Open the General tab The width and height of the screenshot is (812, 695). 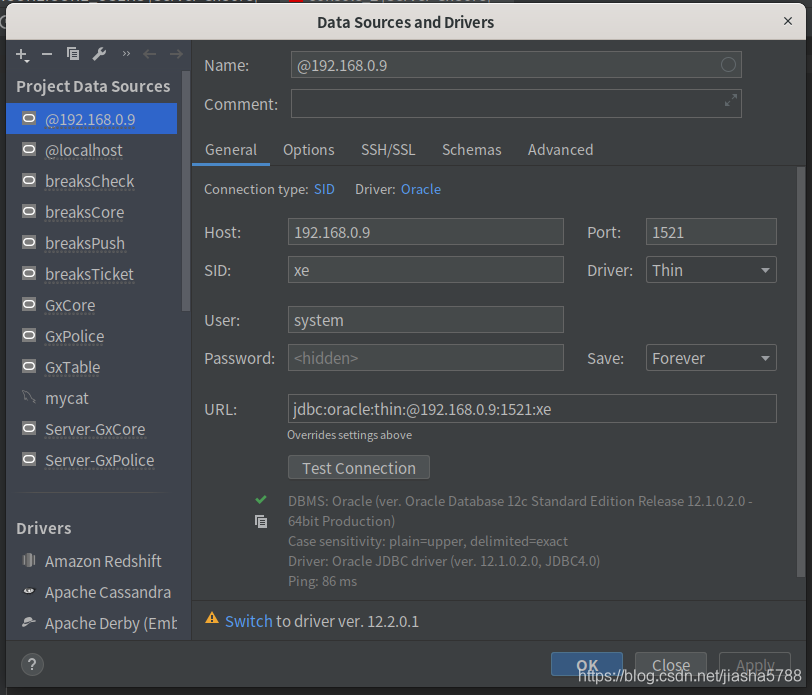230,150
